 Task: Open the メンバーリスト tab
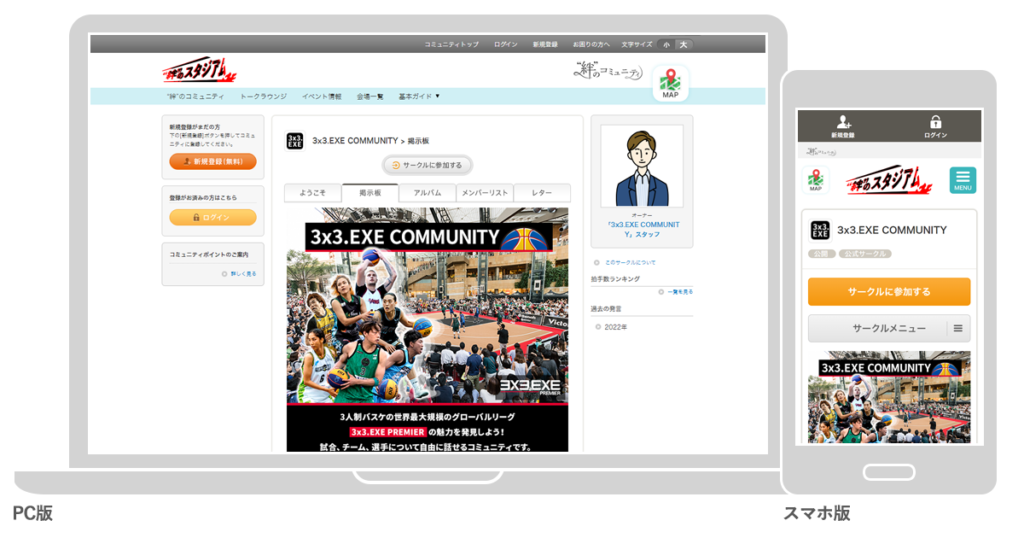[484, 193]
